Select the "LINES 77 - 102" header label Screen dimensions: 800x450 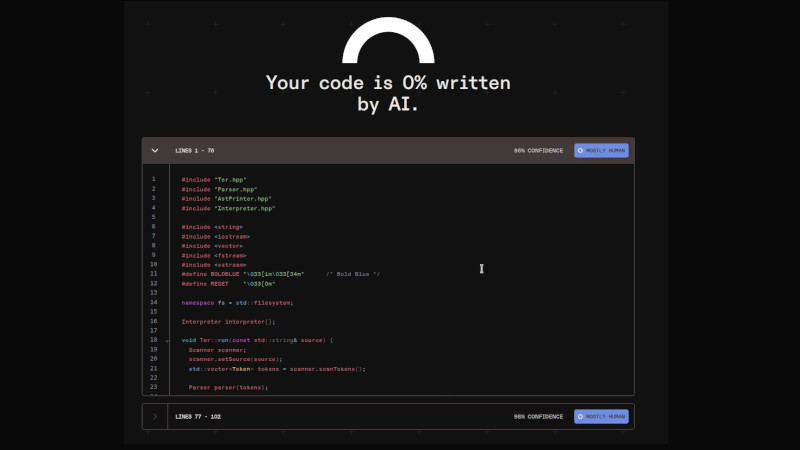coord(197,416)
